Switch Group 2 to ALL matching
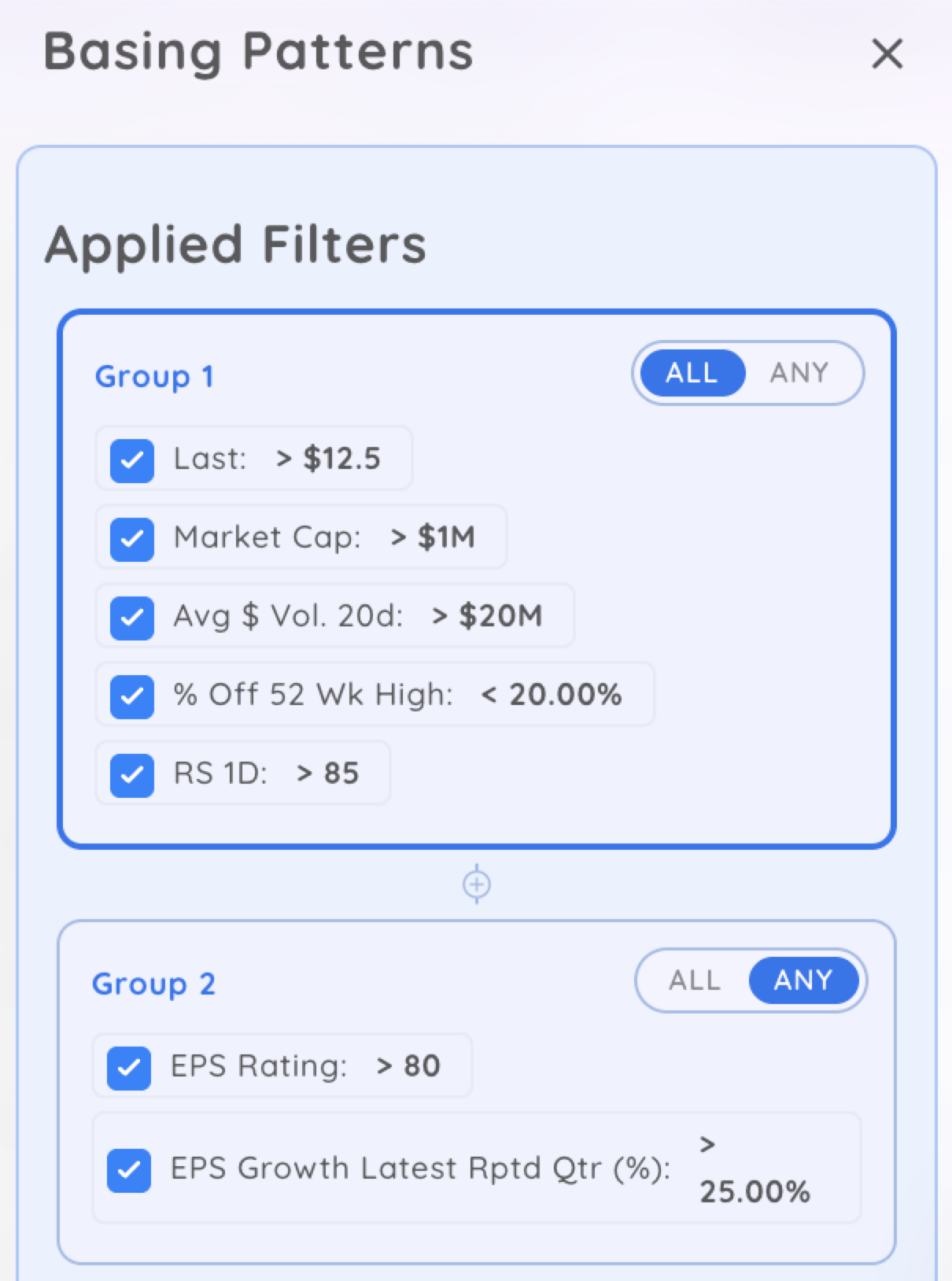Screen dimensions: 952x1281 (695, 980)
